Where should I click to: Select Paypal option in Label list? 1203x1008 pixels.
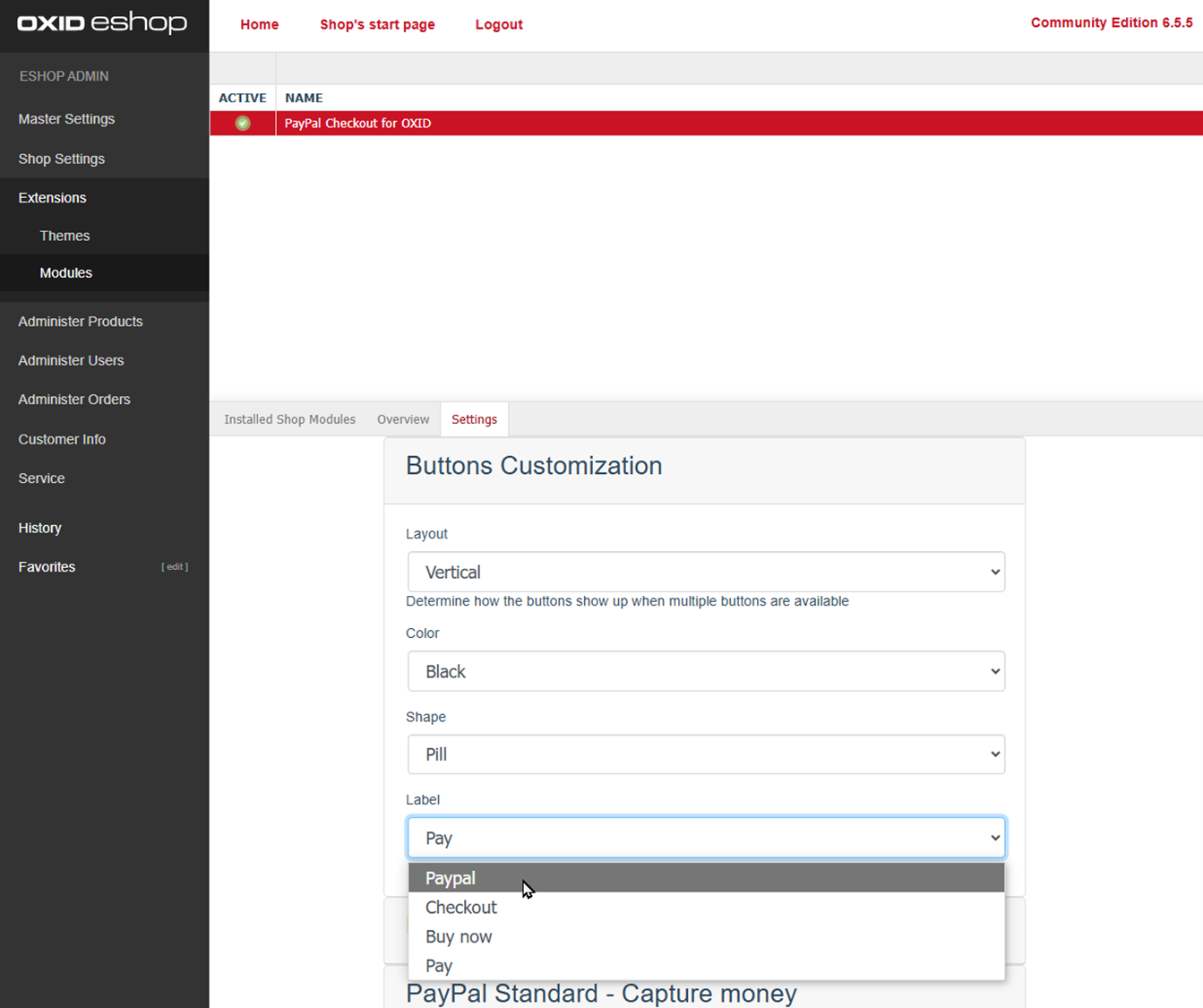click(451, 878)
